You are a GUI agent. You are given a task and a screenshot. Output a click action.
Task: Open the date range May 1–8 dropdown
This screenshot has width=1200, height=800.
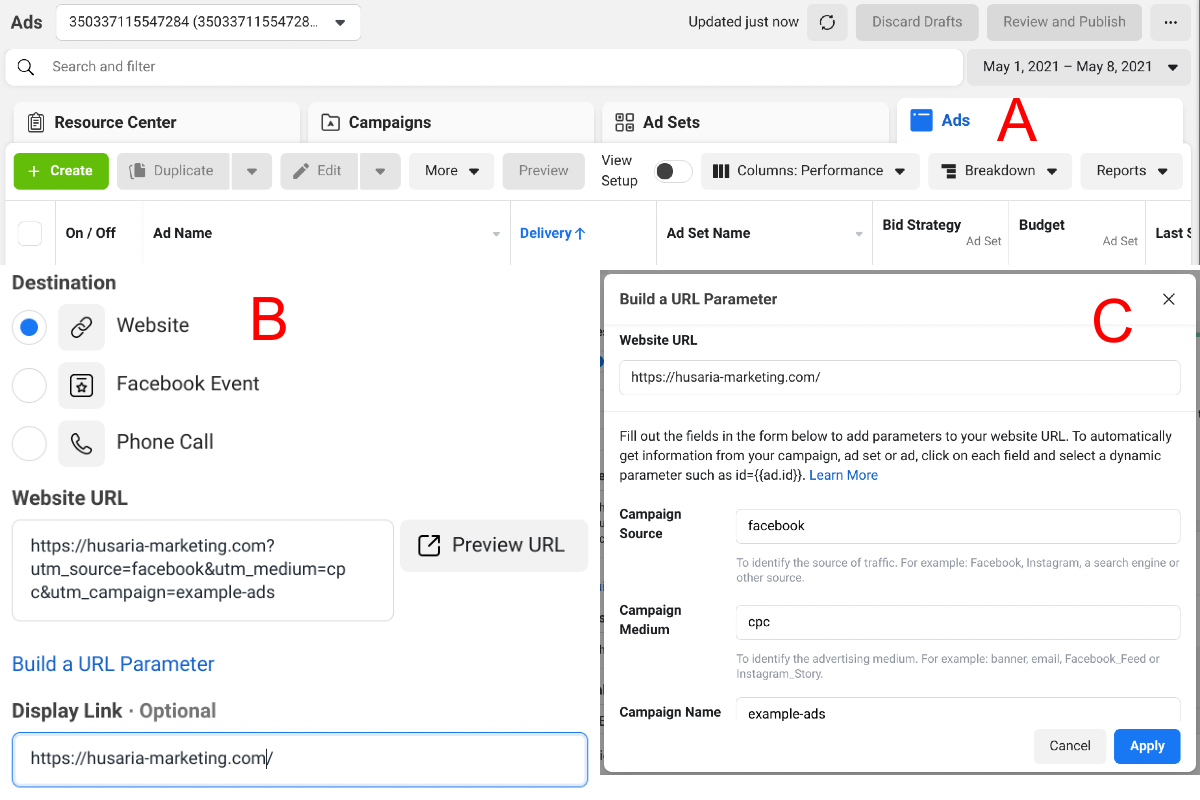[x=1078, y=67]
